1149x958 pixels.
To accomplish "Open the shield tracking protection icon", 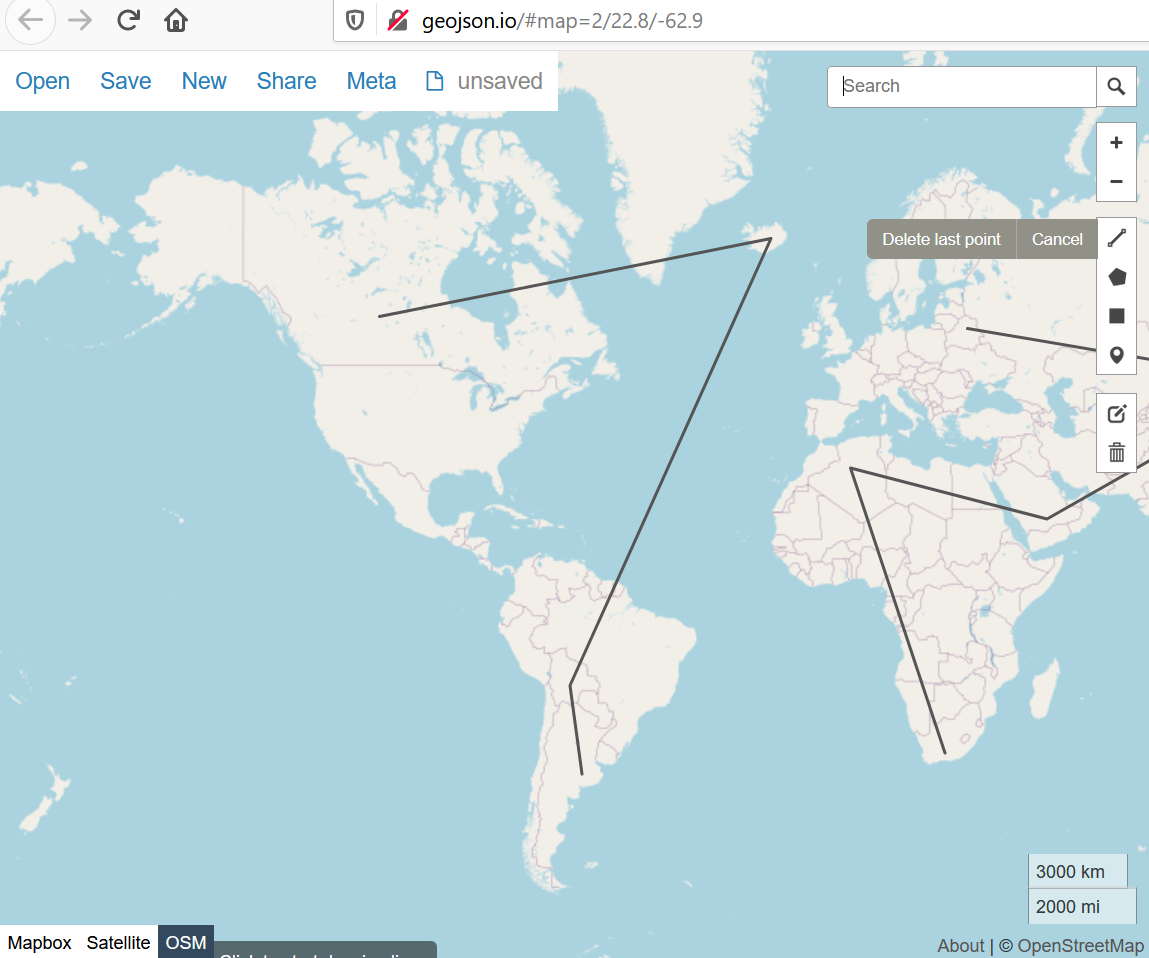I will point(355,21).
